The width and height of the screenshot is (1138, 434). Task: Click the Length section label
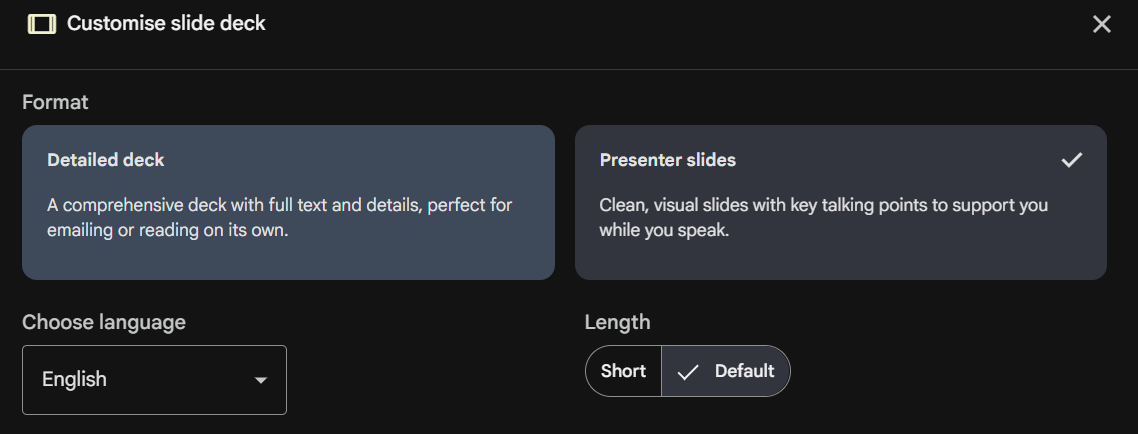click(x=617, y=322)
